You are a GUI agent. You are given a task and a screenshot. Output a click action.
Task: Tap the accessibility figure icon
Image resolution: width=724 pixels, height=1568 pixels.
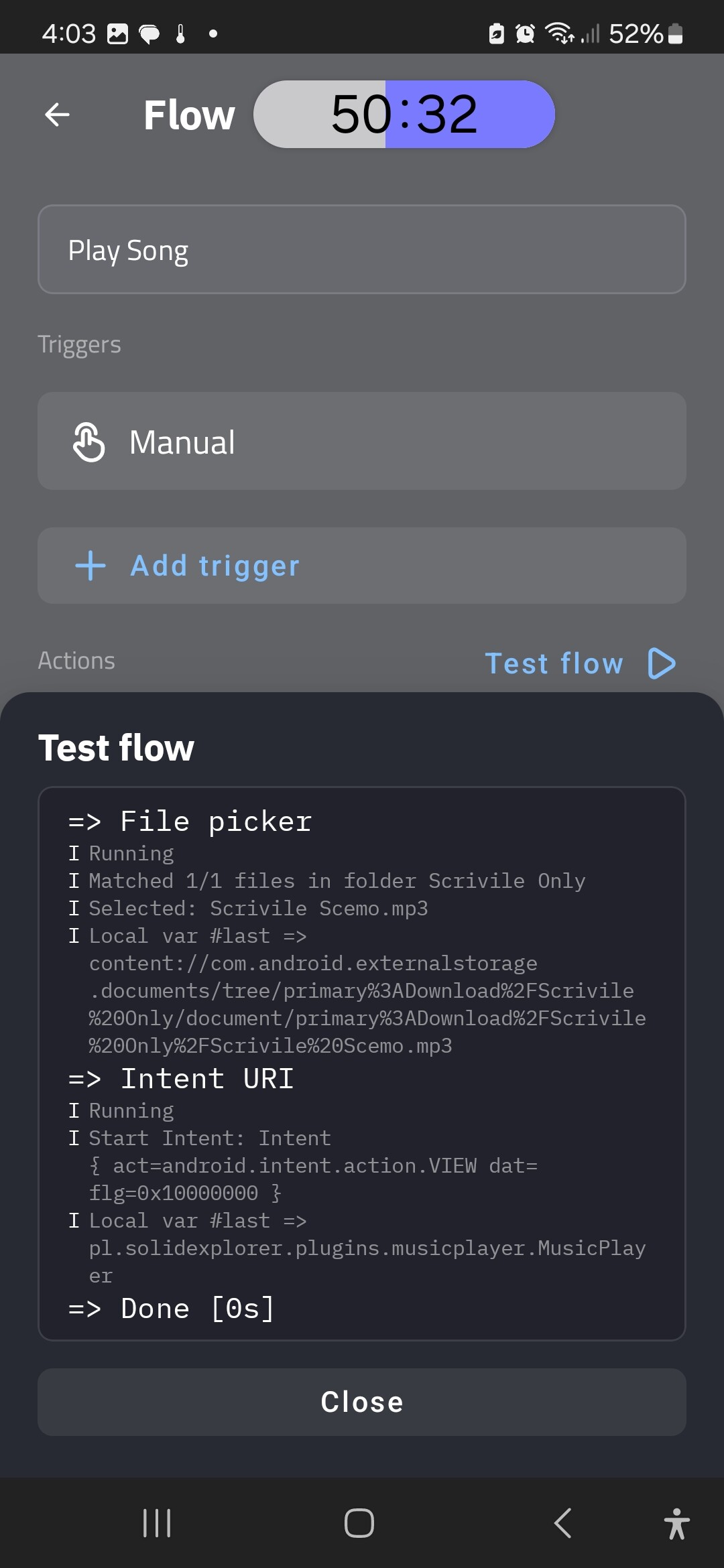pos(676,1523)
